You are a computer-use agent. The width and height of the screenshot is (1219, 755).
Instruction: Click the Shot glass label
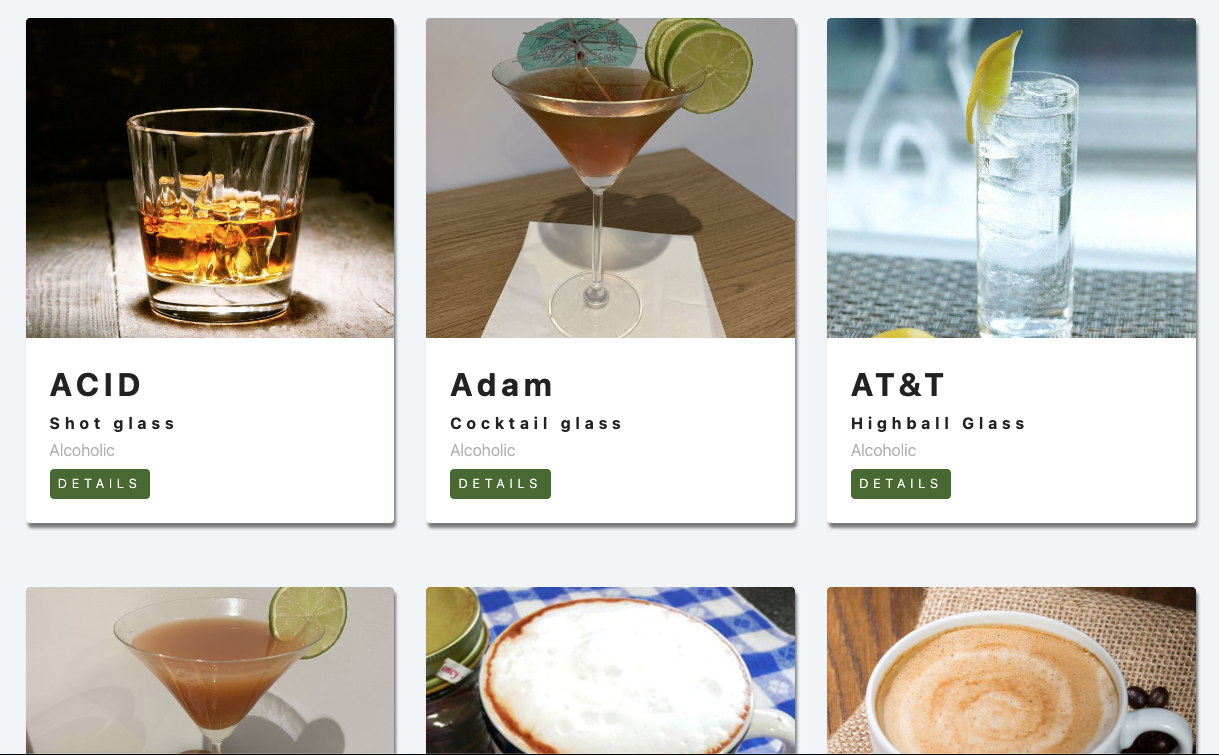click(x=113, y=423)
